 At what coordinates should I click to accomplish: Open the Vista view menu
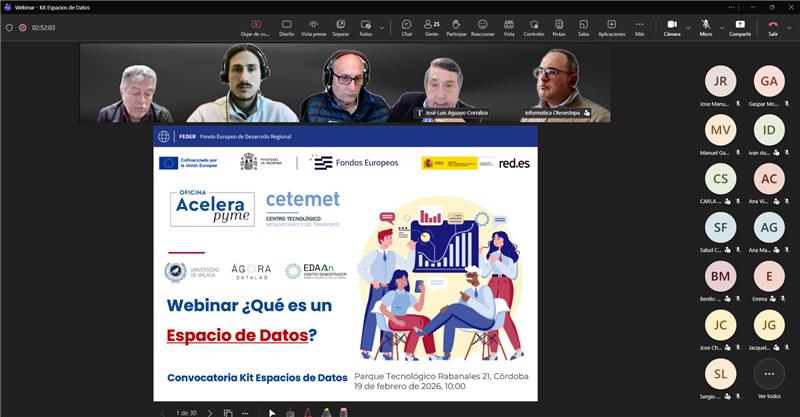tap(509, 27)
